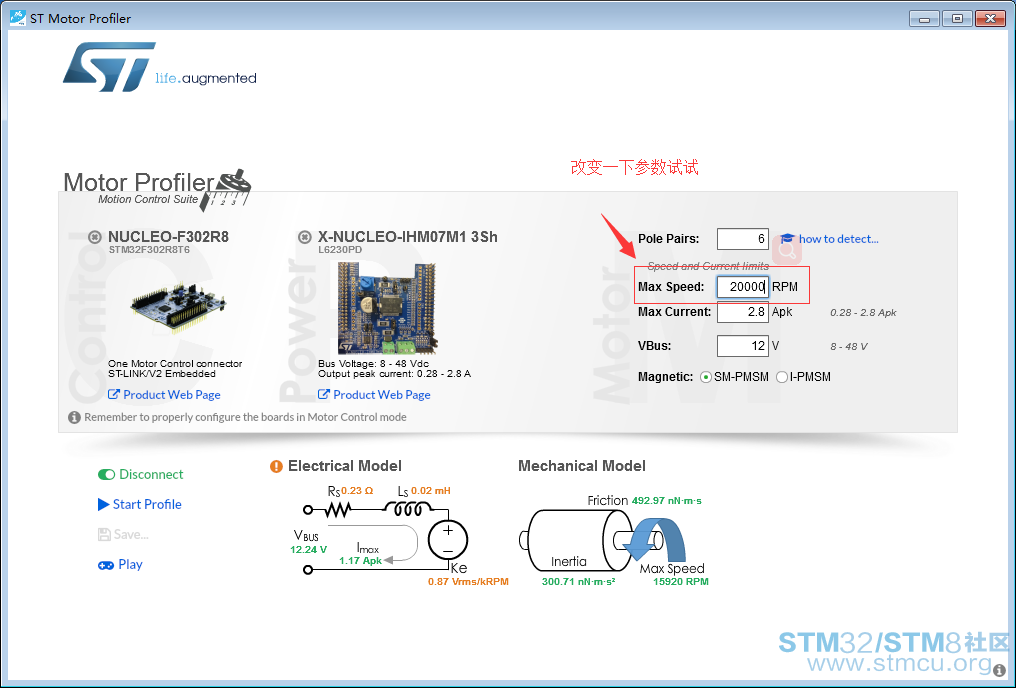Viewport: 1016px width, 688px height.
Task: Click the warning icon next to Electrical Model
Action: tap(276, 466)
